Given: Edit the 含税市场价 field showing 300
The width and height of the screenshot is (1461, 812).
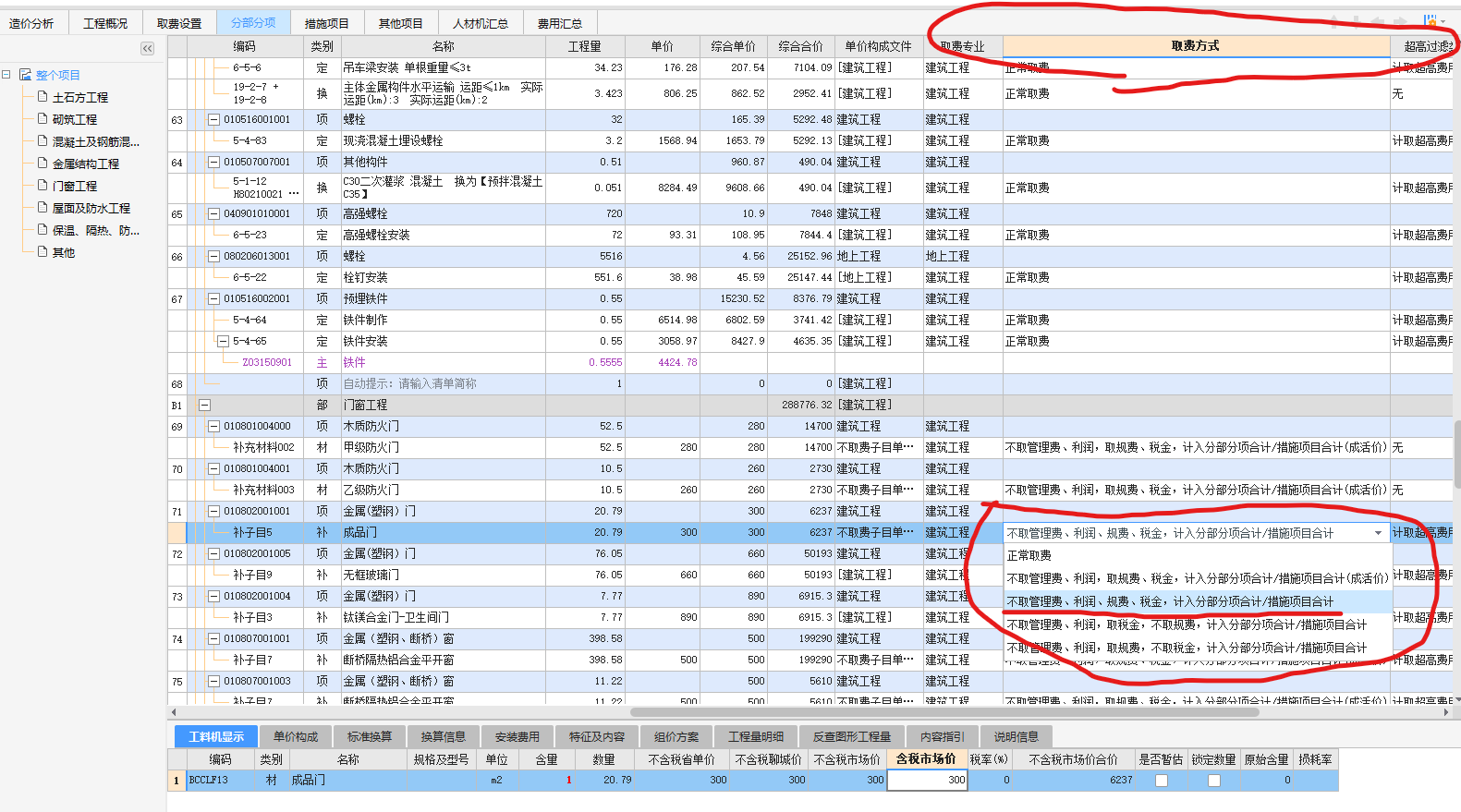Looking at the screenshot, I should tap(927, 781).
